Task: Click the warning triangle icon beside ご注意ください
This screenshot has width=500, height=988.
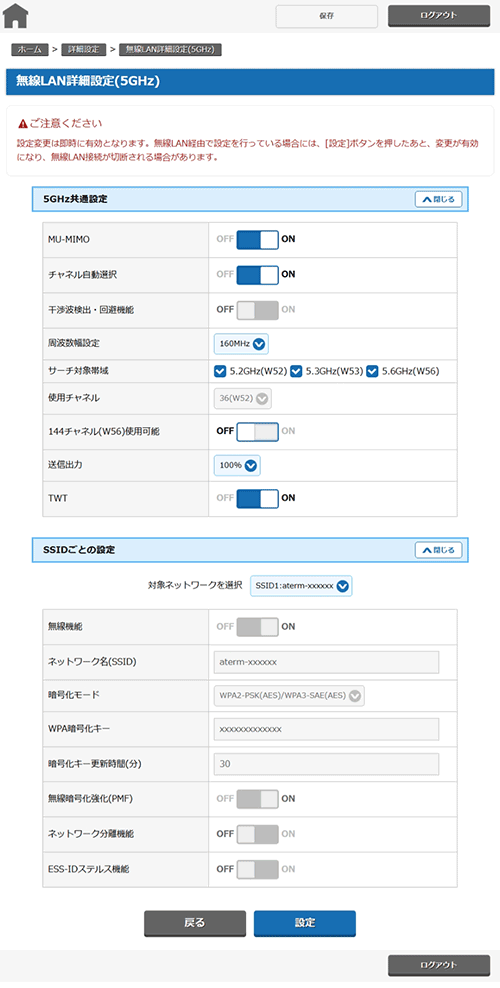Action: pyautogui.click(x=23, y=123)
